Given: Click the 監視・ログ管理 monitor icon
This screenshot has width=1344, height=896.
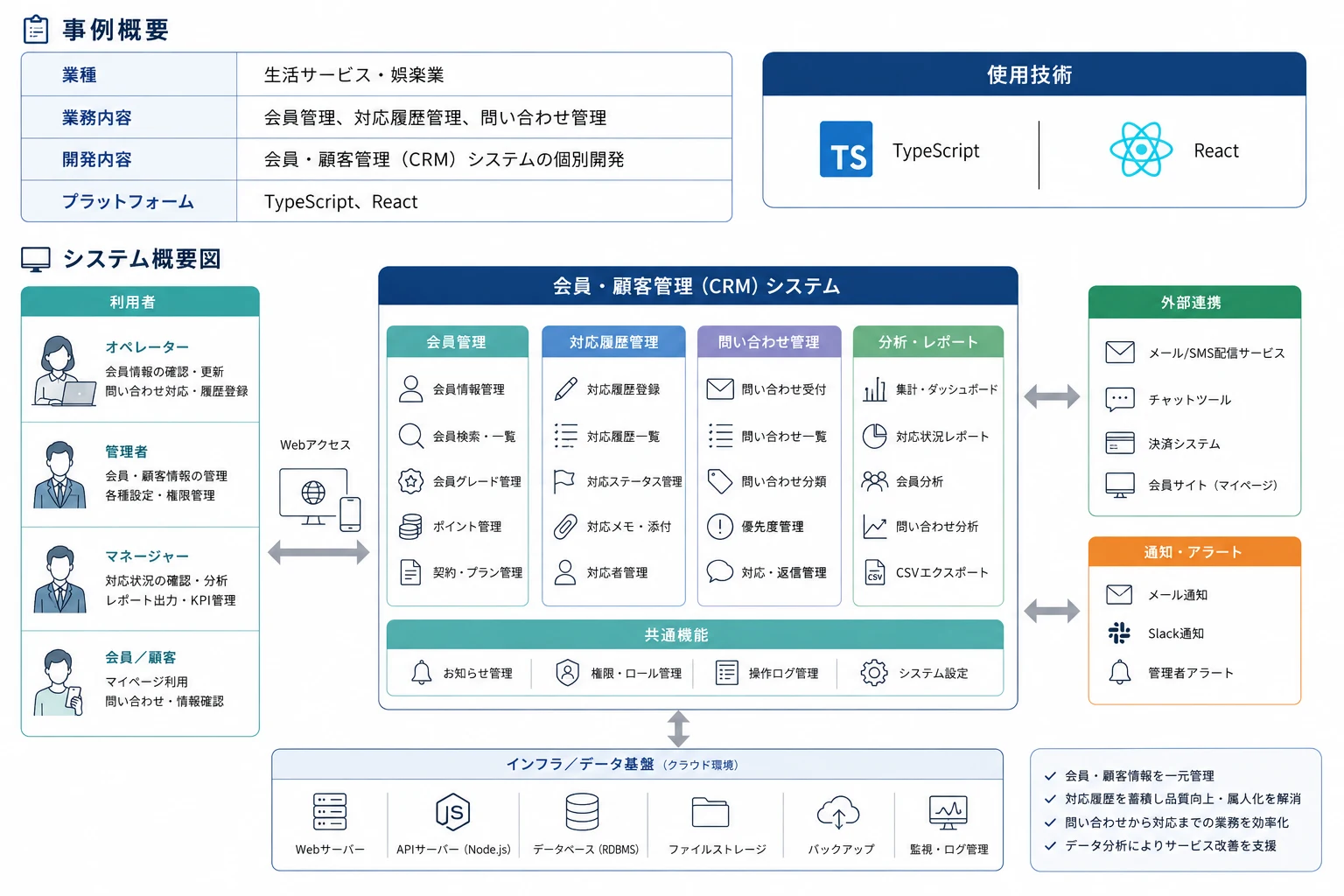Looking at the screenshot, I should (x=948, y=812).
